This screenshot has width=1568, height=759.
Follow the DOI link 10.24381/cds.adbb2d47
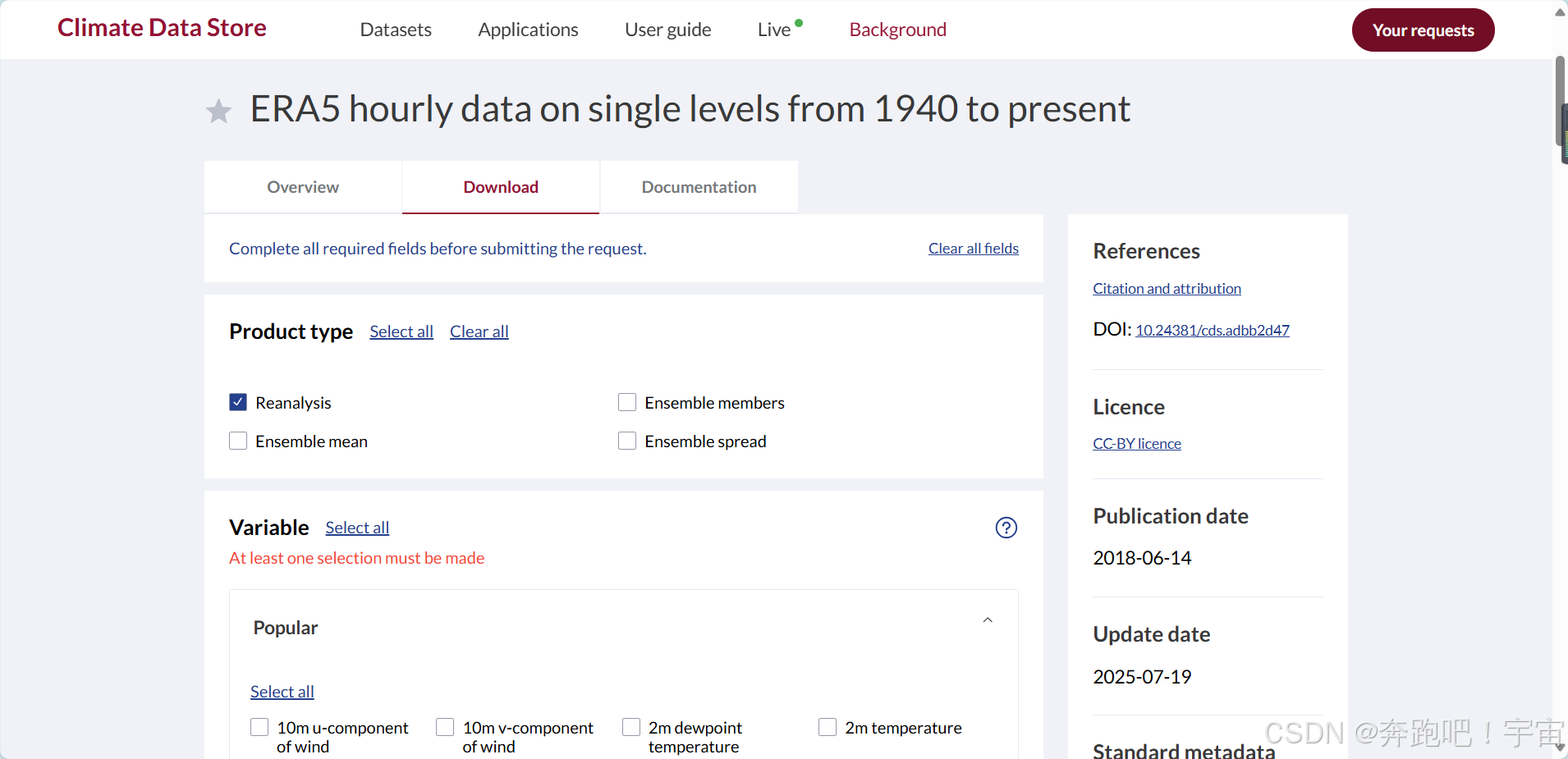coord(1213,330)
